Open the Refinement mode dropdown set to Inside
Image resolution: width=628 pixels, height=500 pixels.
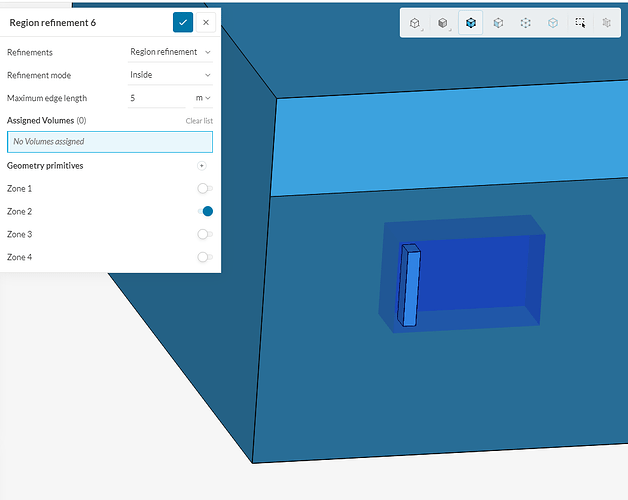[170, 75]
